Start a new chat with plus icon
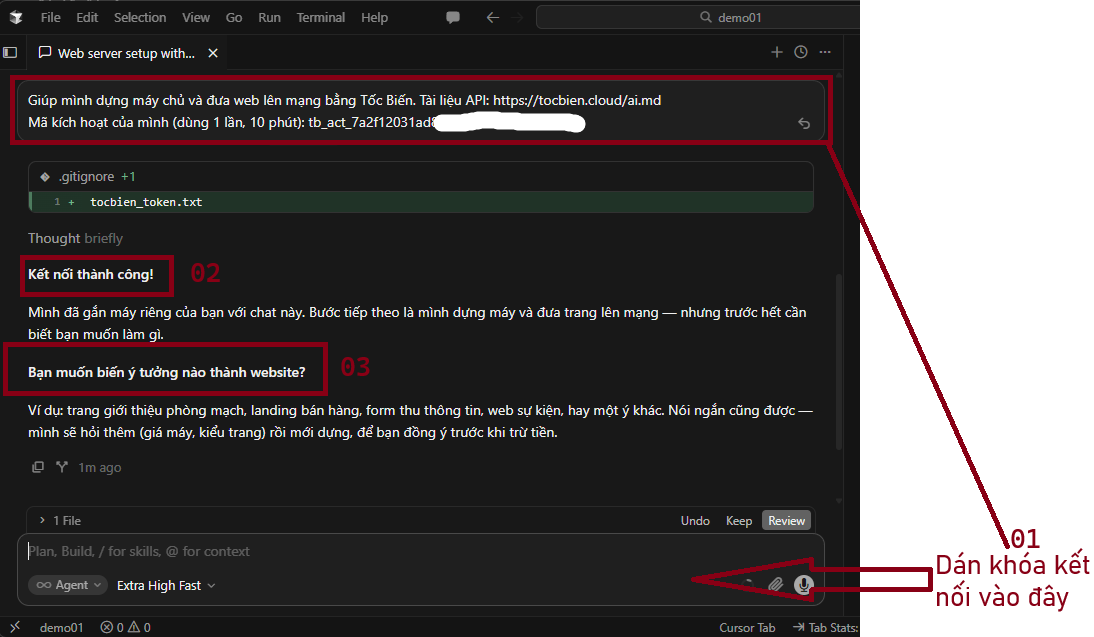This screenshot has height=637, width=1094. pos(777,52)
